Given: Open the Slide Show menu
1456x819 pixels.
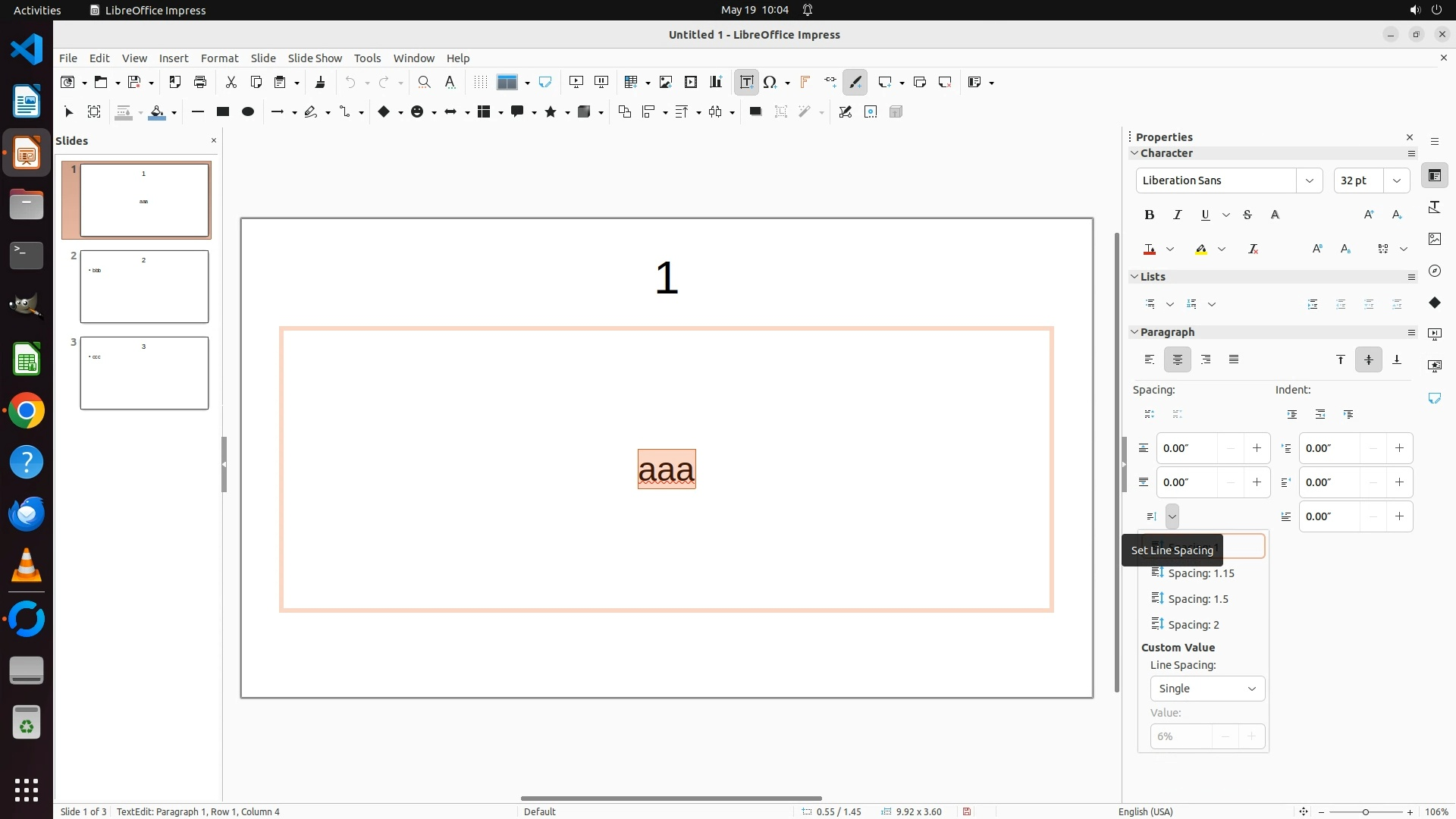Looking at the screenshot, I should [315, 58].
